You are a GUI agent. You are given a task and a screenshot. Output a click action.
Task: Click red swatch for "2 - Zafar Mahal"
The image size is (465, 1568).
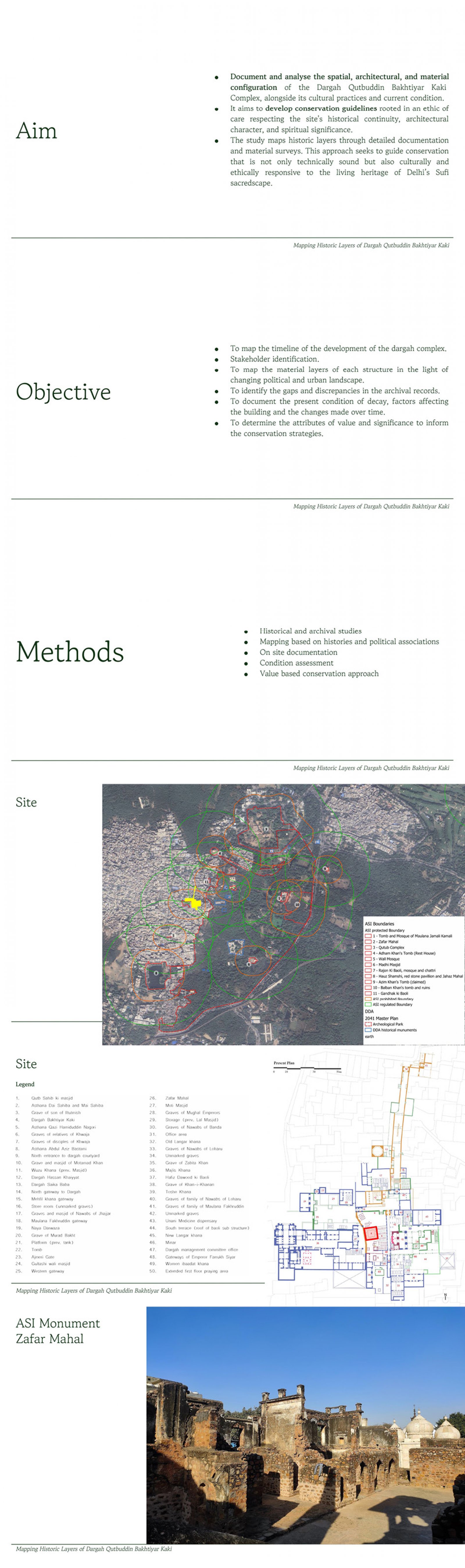tap(368, 942)
